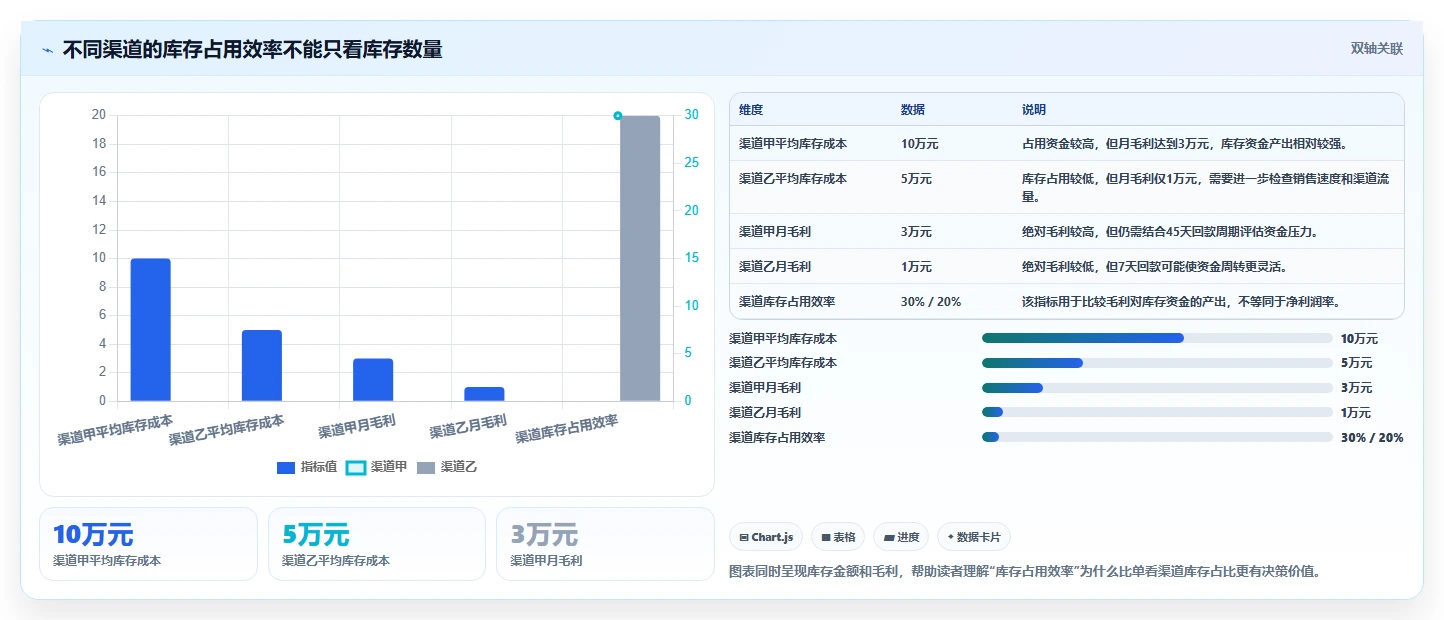The image size is (1444, 620).
Task: Click the footer description starting 图表同时呈现
Action: (1026, 572)
